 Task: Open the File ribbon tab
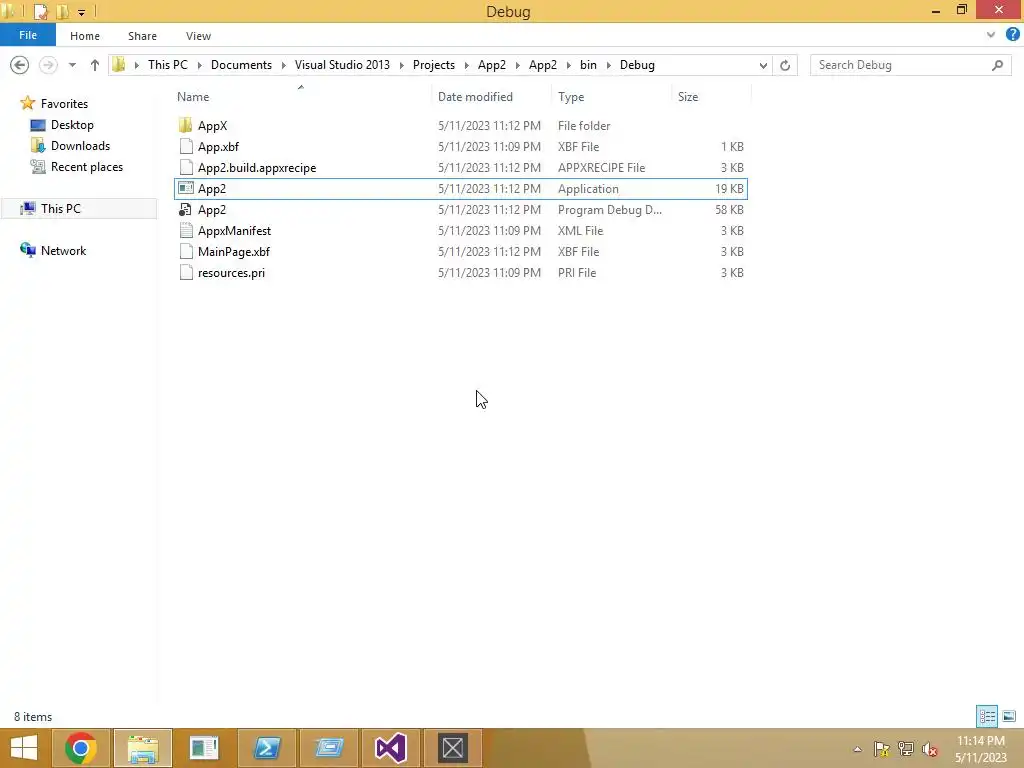point(27,35)
